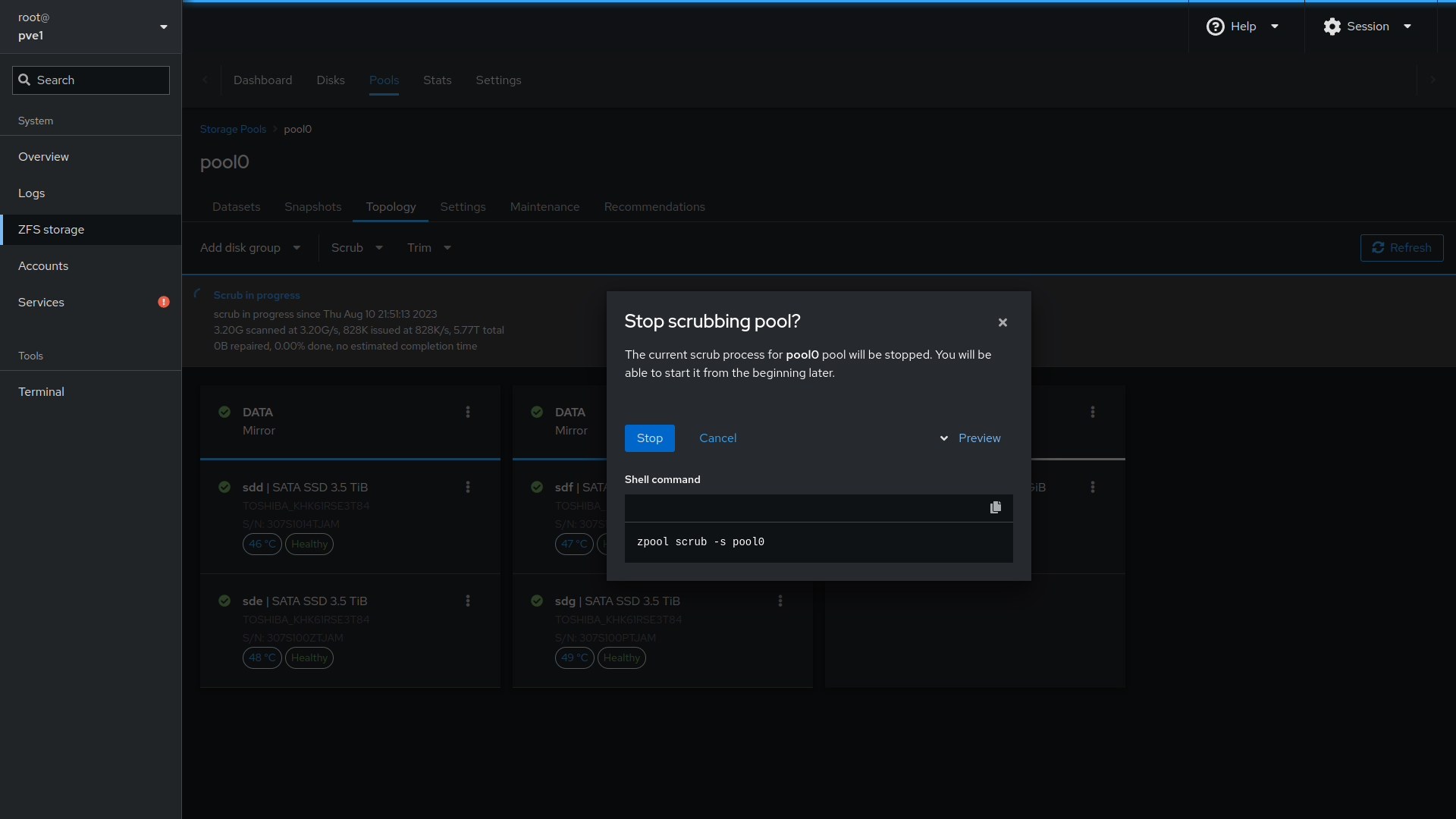The height and width of the screenshot is (819, 1456).
Task: Click the Scrub in progress status text
Action: click(256, 296)
